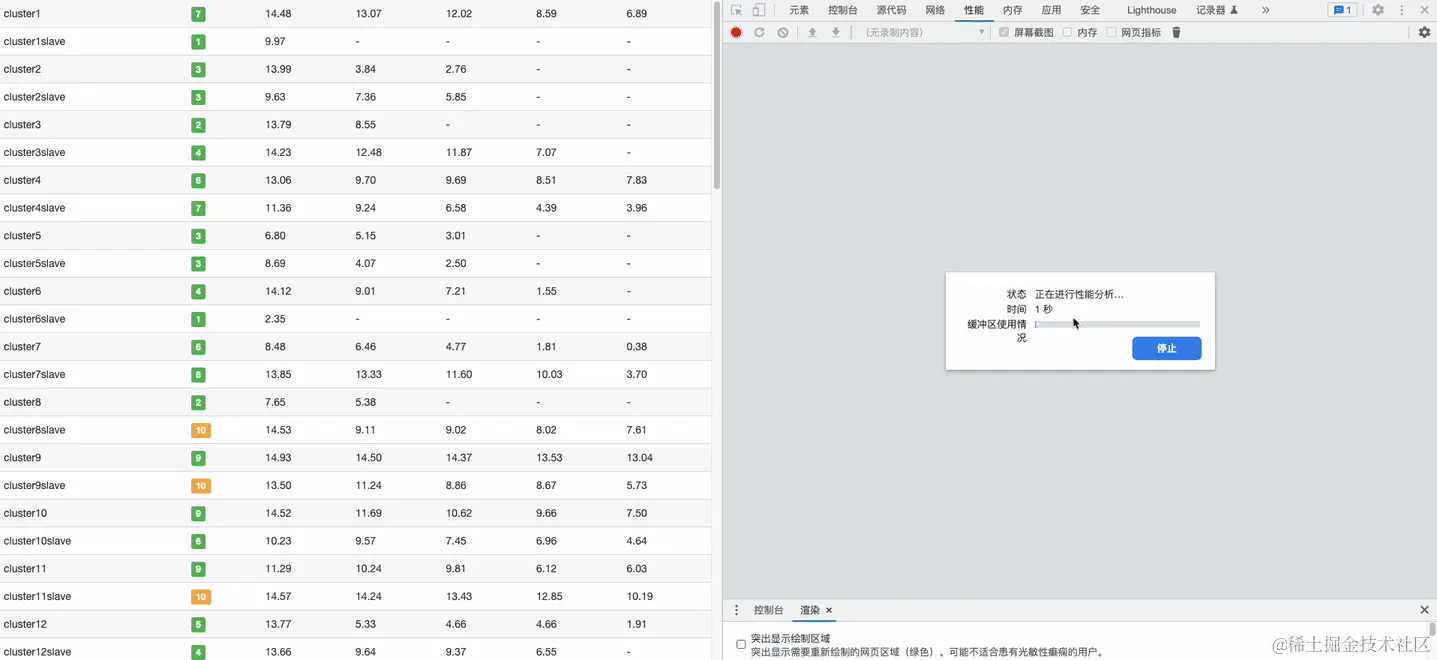The height and width of the screenshot is (660, 1437).
Task: Switch to the 内存 panel tab
Action: pyautogui.click(x=1012, y=9)
